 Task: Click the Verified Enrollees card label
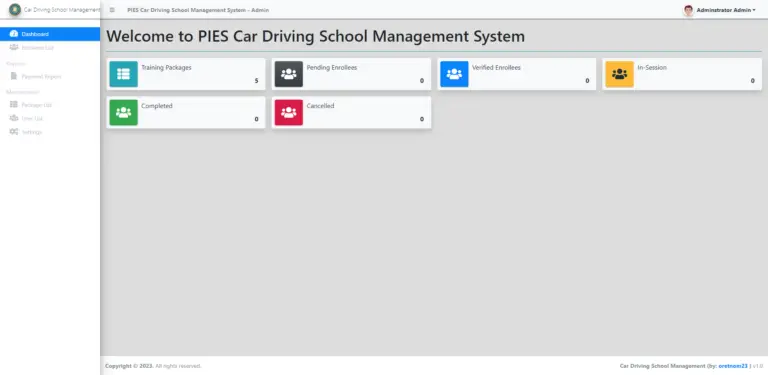(496, 68)
